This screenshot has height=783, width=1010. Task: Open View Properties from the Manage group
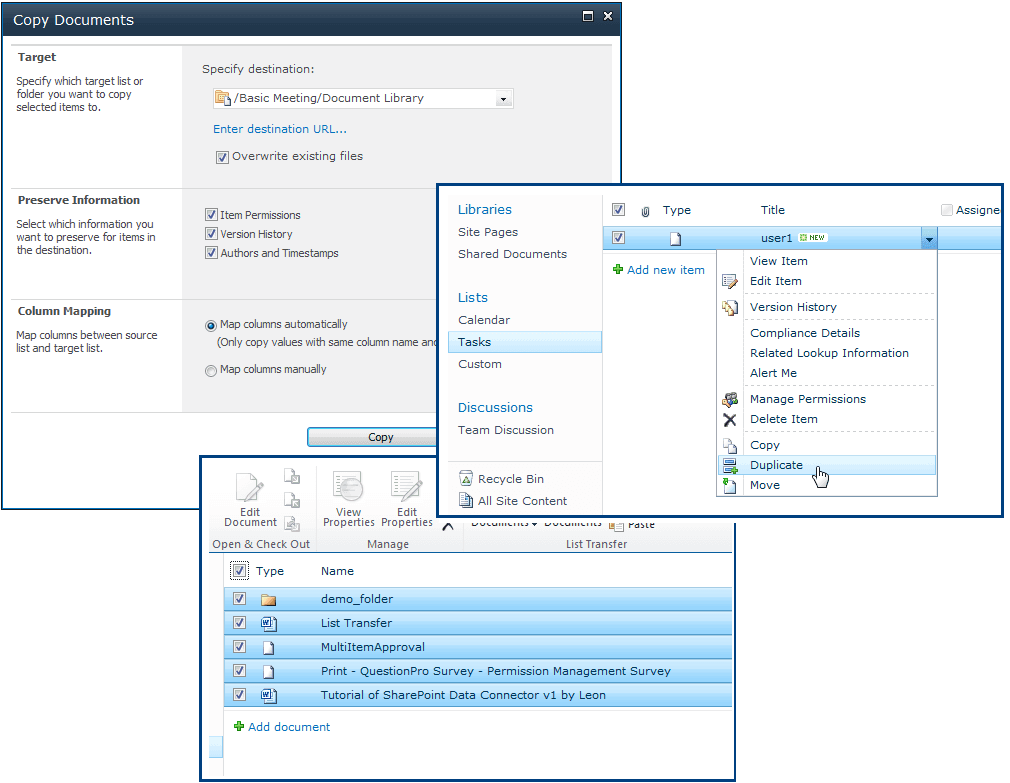(x=348, y=499)
